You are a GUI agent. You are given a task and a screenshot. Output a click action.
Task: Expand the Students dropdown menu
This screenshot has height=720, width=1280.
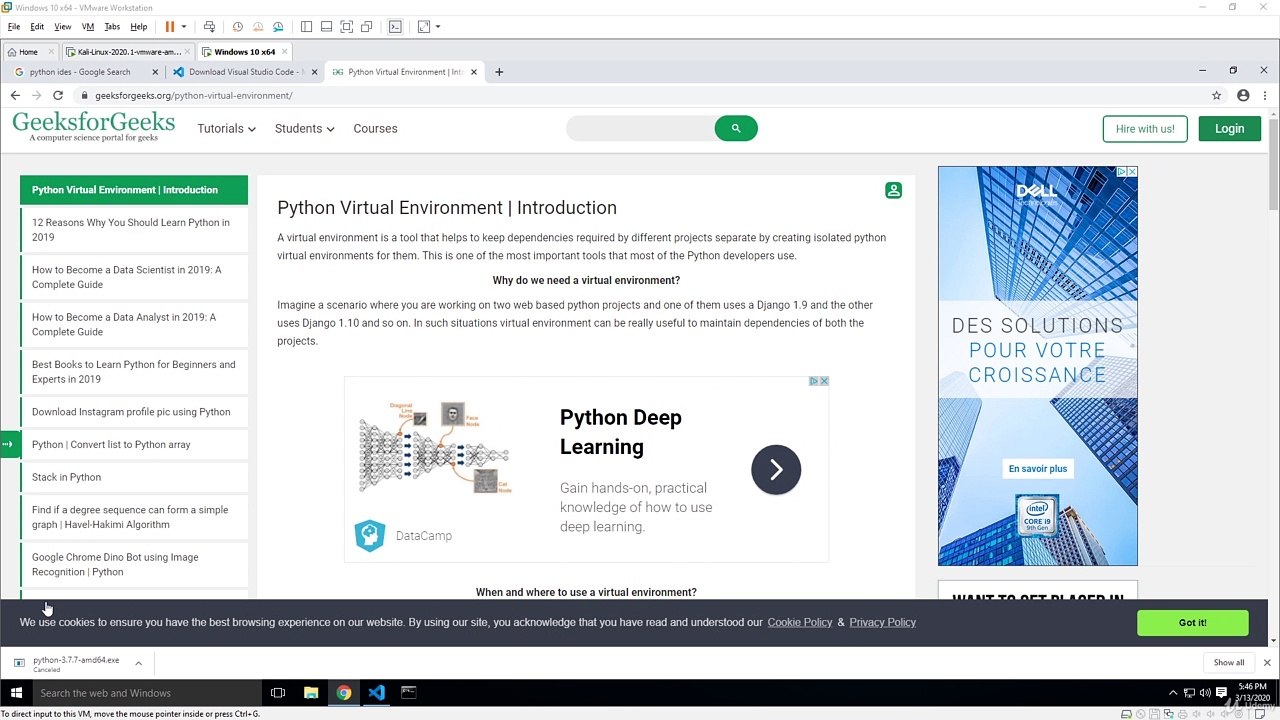304,129
